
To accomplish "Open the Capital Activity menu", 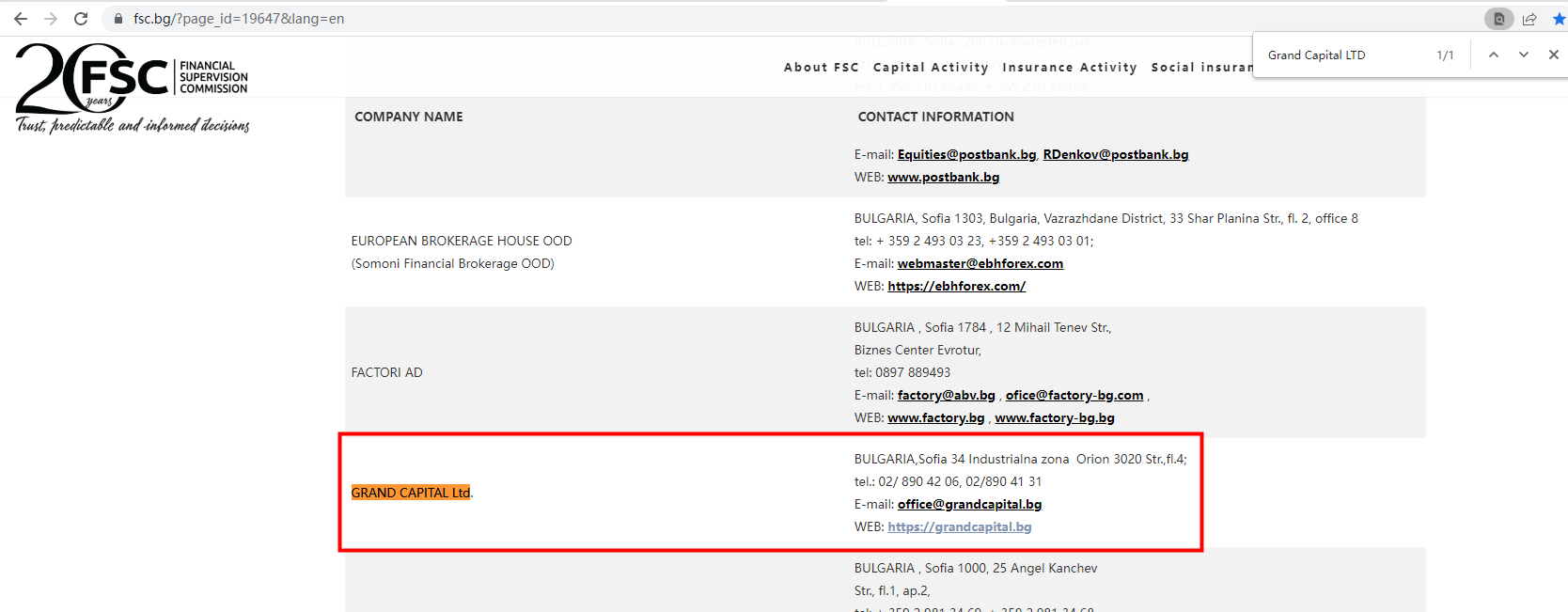I will click(931, 68).
